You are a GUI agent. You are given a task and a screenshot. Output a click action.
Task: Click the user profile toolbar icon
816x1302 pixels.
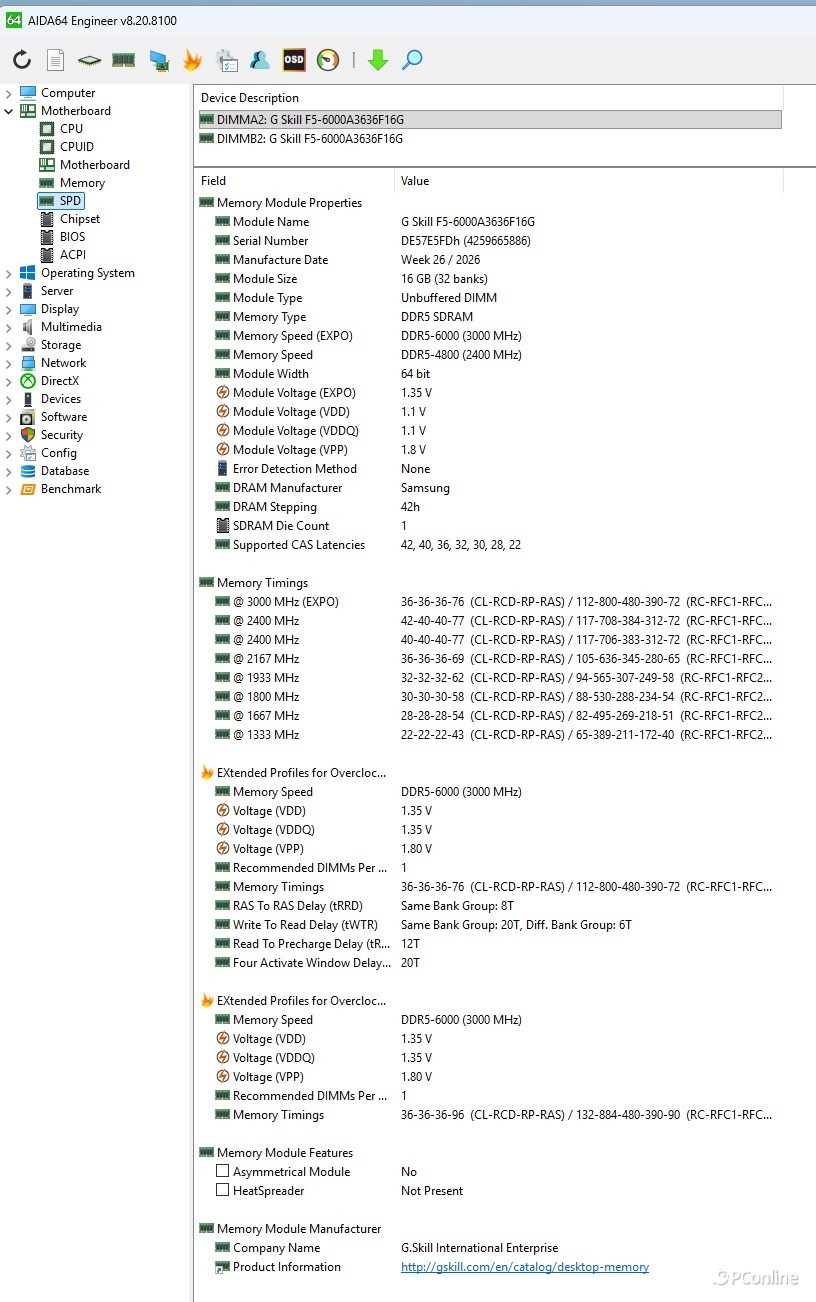260,60
